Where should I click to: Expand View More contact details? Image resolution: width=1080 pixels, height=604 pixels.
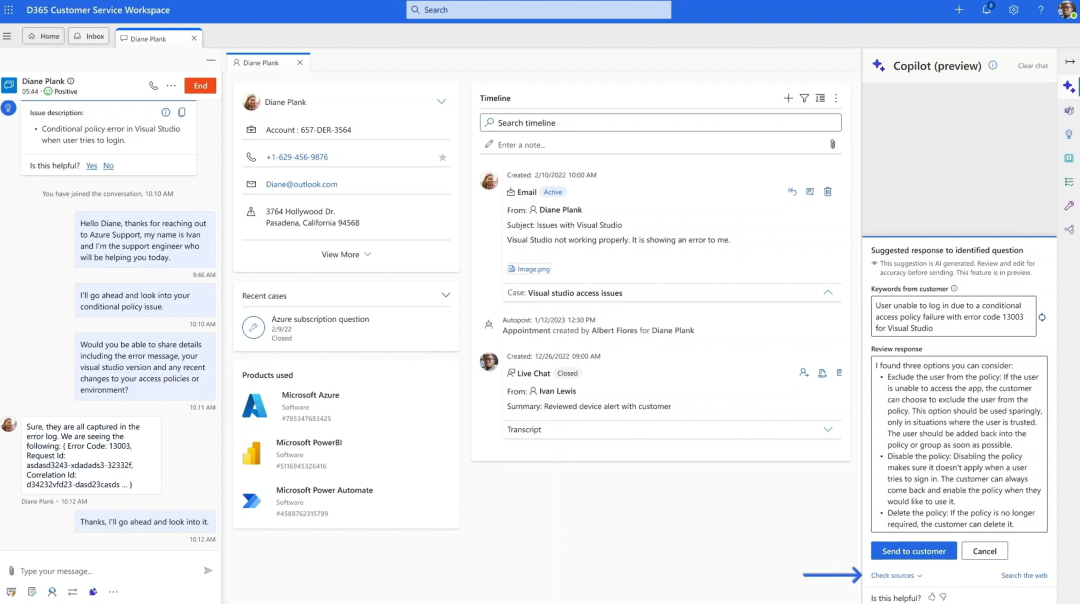[x=346, y=255]
